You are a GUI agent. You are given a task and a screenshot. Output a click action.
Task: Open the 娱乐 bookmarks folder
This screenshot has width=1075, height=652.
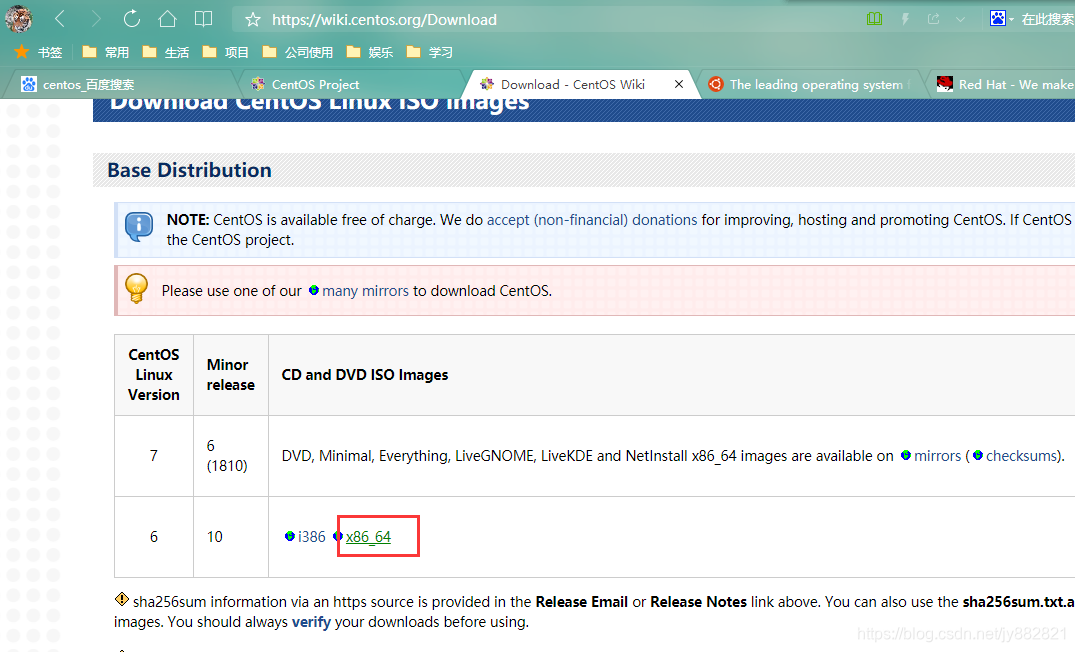370,52
